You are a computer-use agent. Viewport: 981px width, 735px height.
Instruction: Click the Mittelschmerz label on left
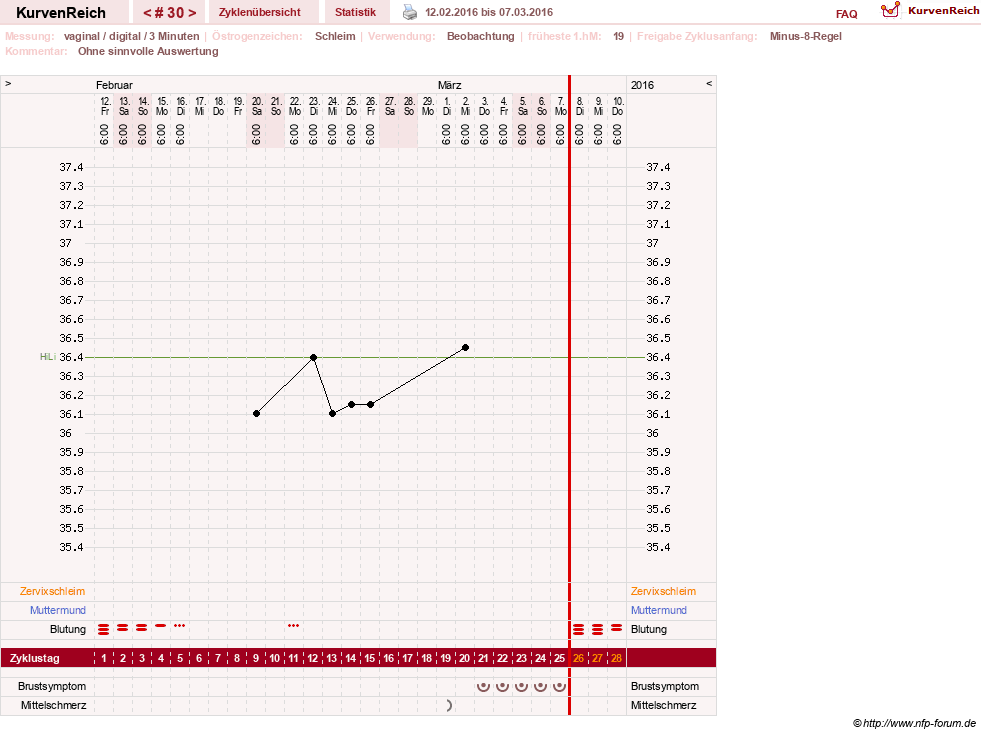tap(53, 705)
